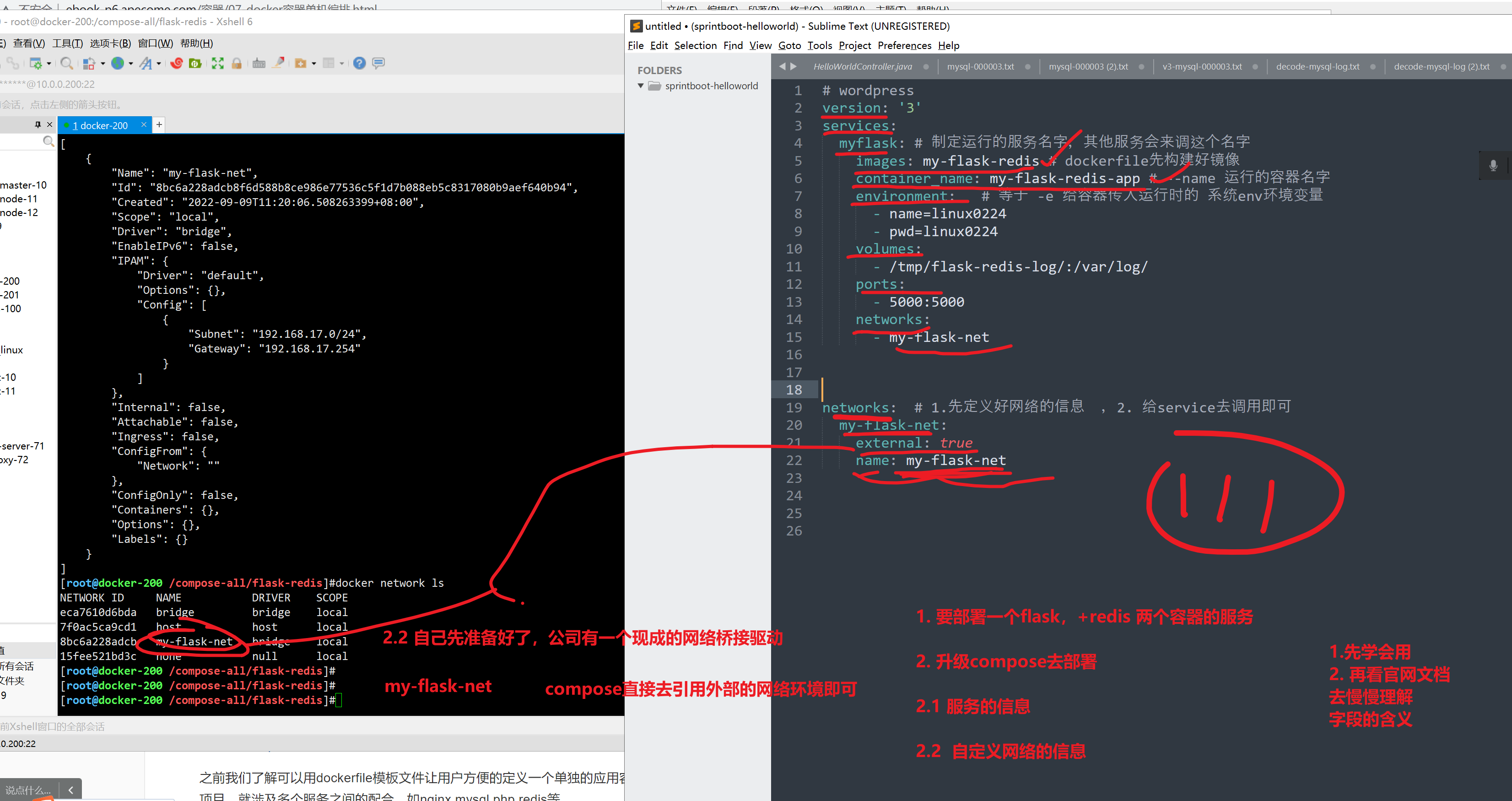1512x801 pixels.
Task: Expand the globe encoding dropdown arrow
Action: [x=131, y=64]
